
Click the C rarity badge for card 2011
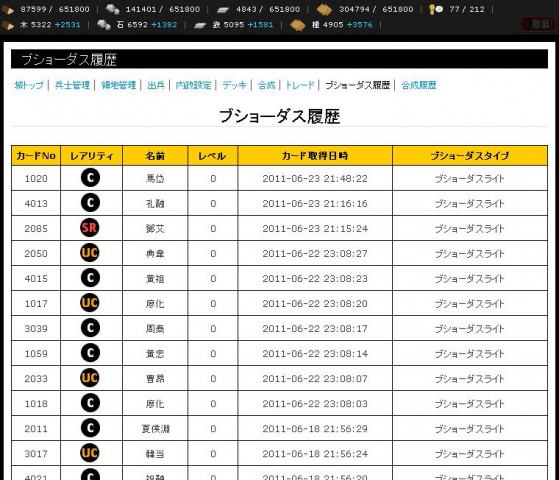click(90, 428)
